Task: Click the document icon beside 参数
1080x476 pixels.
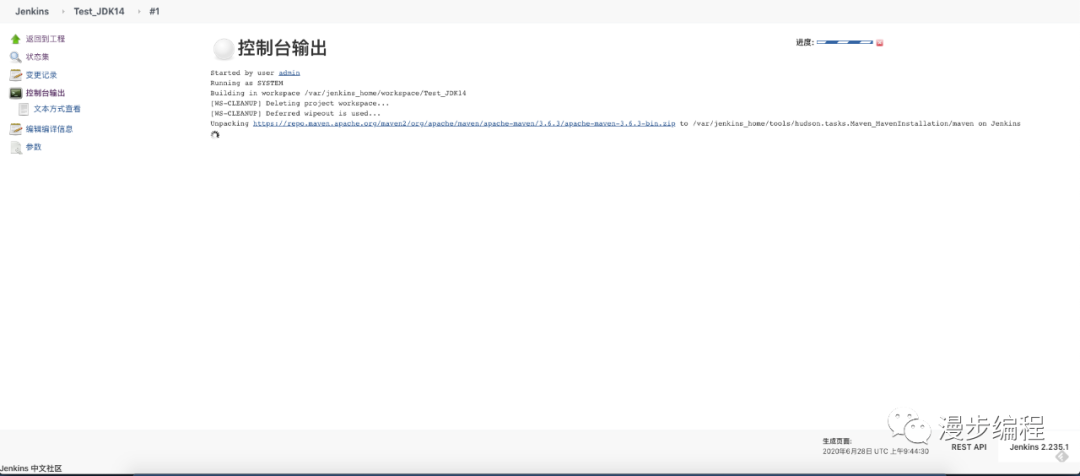Action: (x=15, y=147)
